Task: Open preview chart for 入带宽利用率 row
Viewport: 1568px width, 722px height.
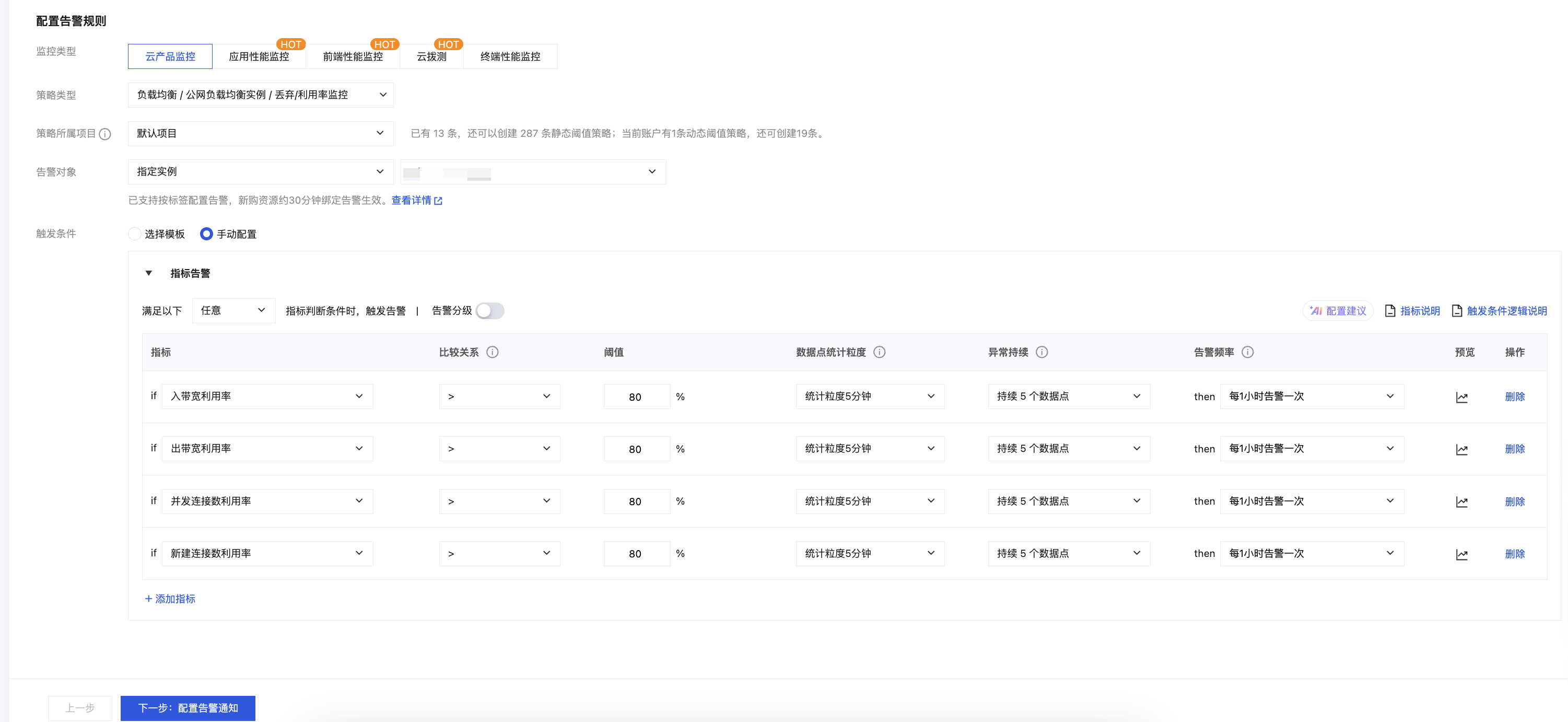Action: pyautogui.click(x=1461, y=398)
